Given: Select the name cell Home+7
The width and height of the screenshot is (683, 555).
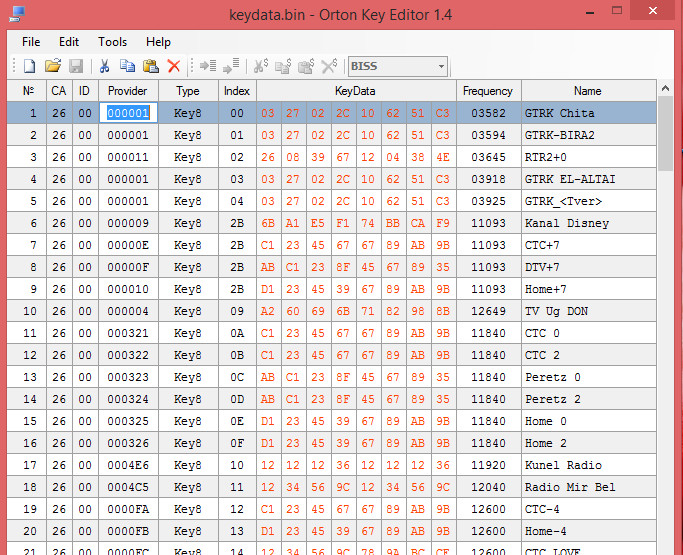Looking at the screenshot, I should click(588, 289).
